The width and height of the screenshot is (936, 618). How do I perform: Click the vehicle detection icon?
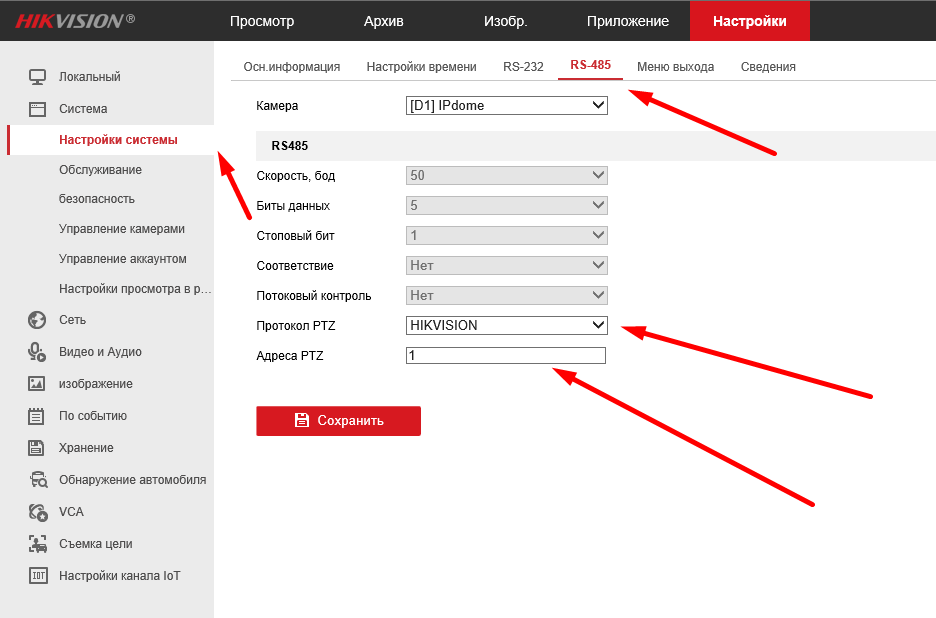point(38,480)
